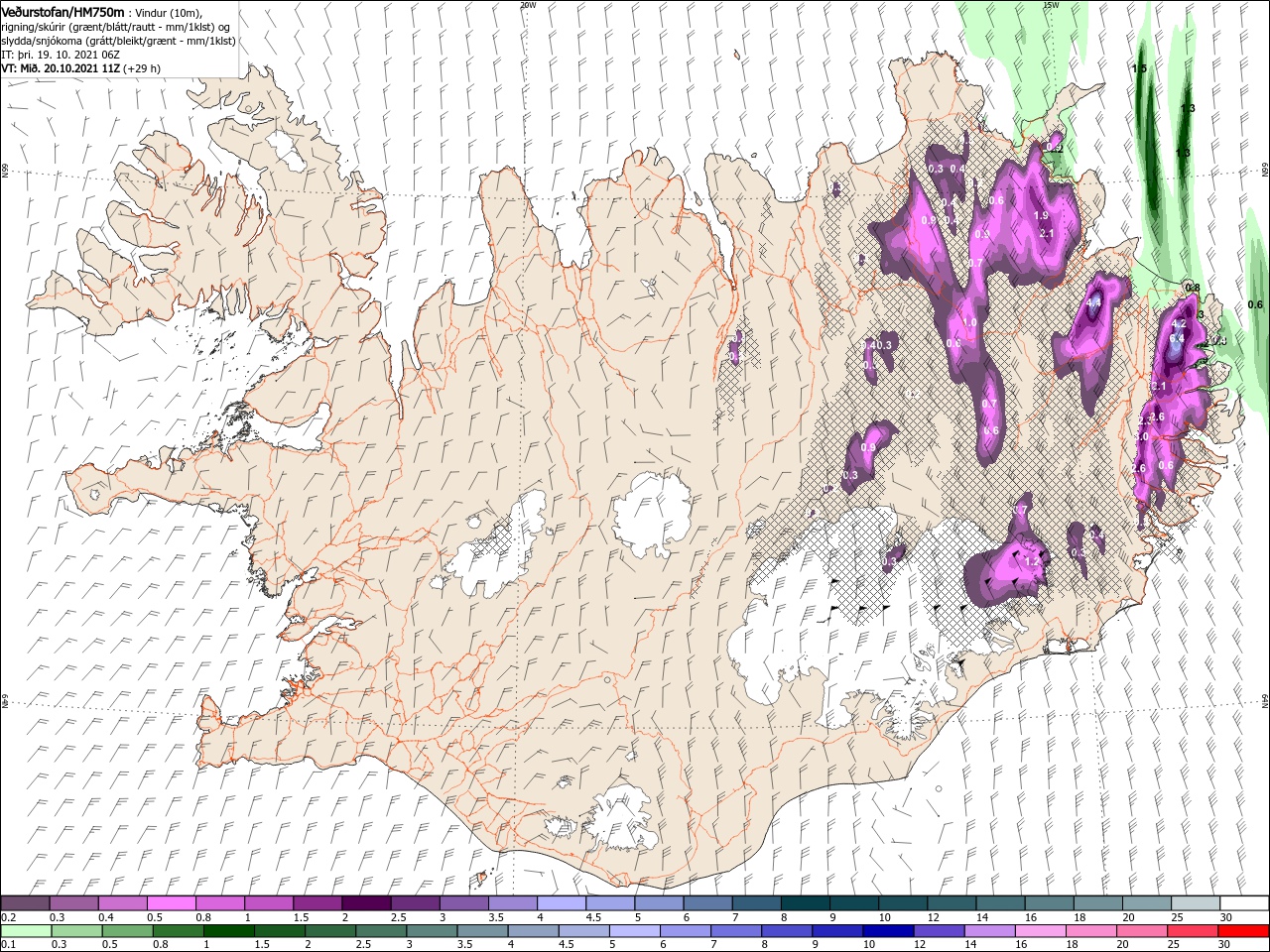1270x952 pixels.
Task: Select the rain legend swatch between 14 and 16
Action: [x=988, y=931]
